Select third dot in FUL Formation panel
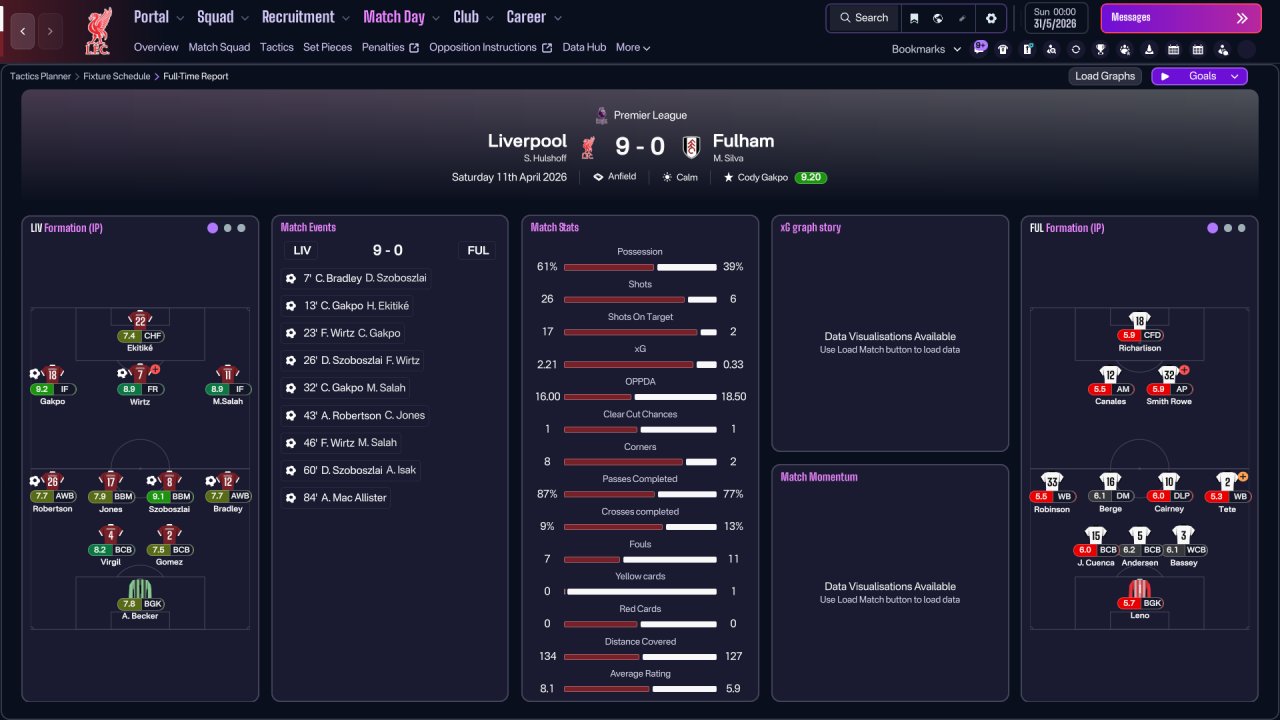Image resolution: width=1280 pixels, height=720 pixels. click(1242, 228)
